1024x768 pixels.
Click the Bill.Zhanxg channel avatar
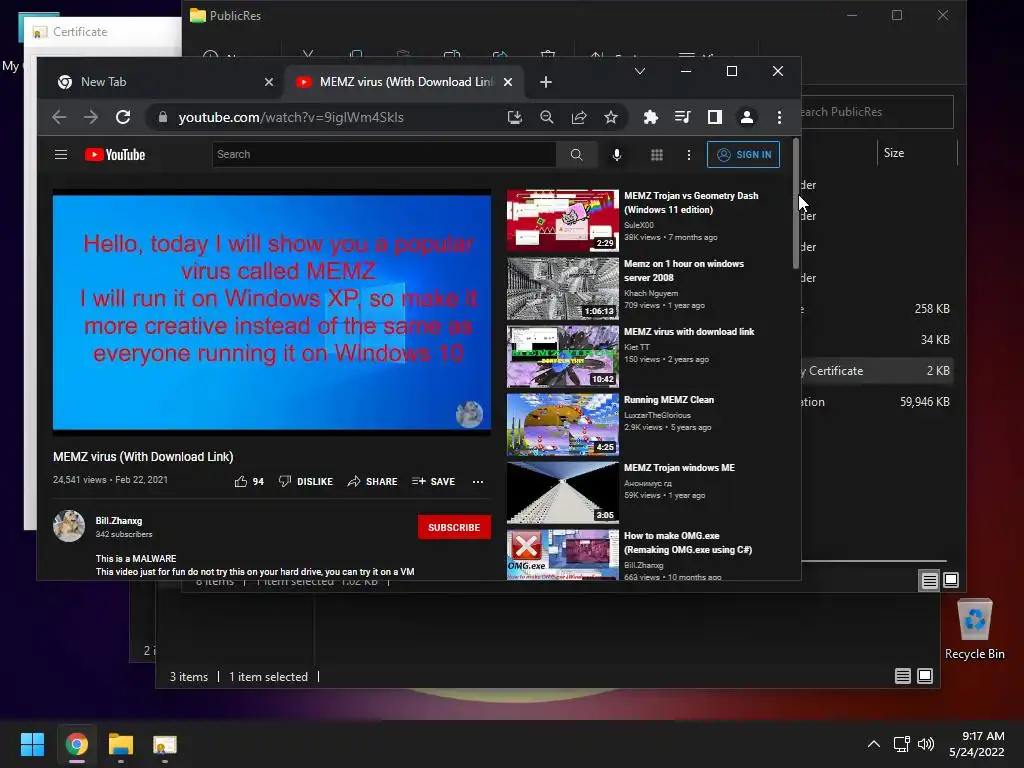coord(69,526)
